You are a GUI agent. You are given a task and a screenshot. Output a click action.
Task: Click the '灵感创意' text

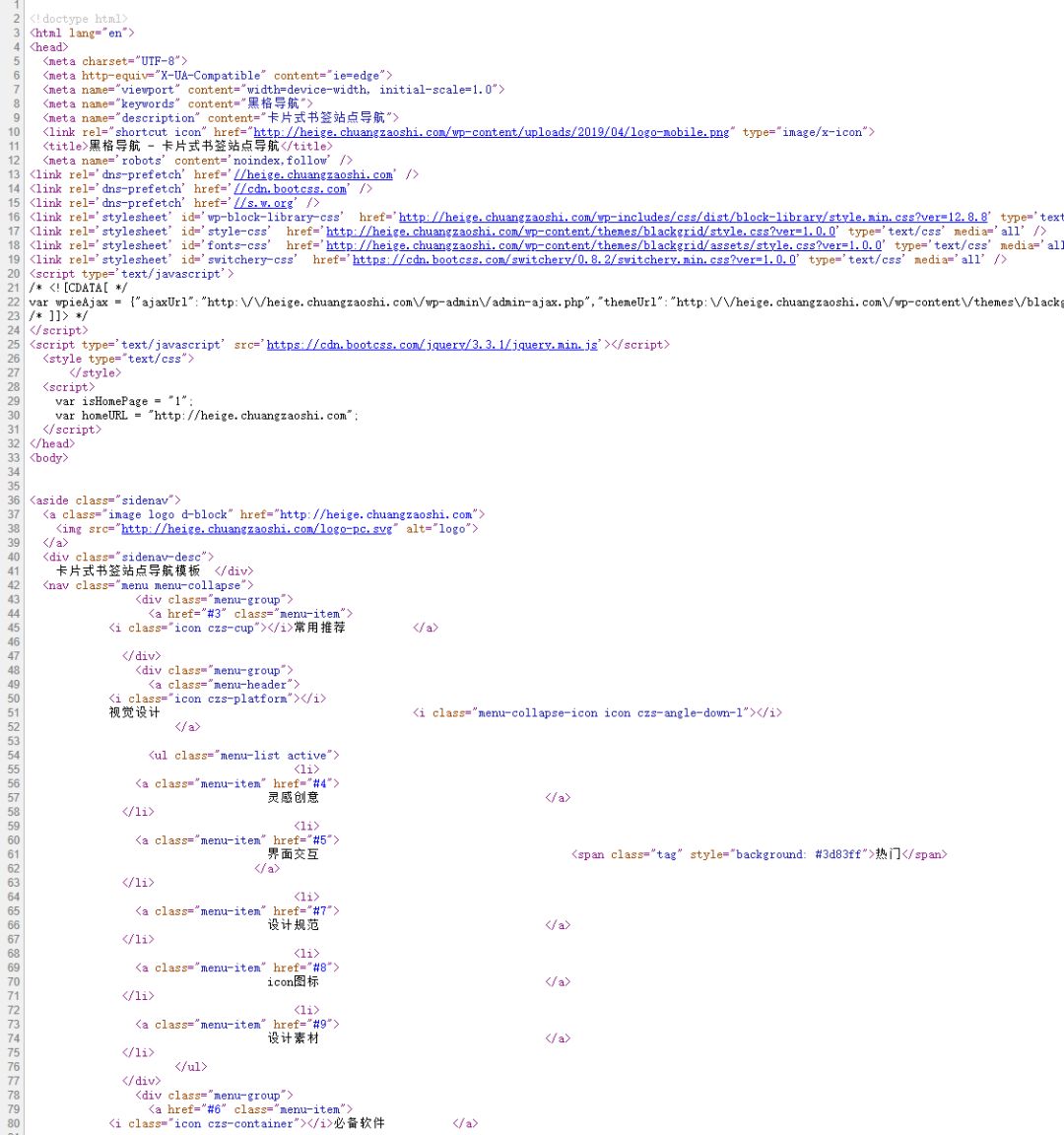pos(294,798)
